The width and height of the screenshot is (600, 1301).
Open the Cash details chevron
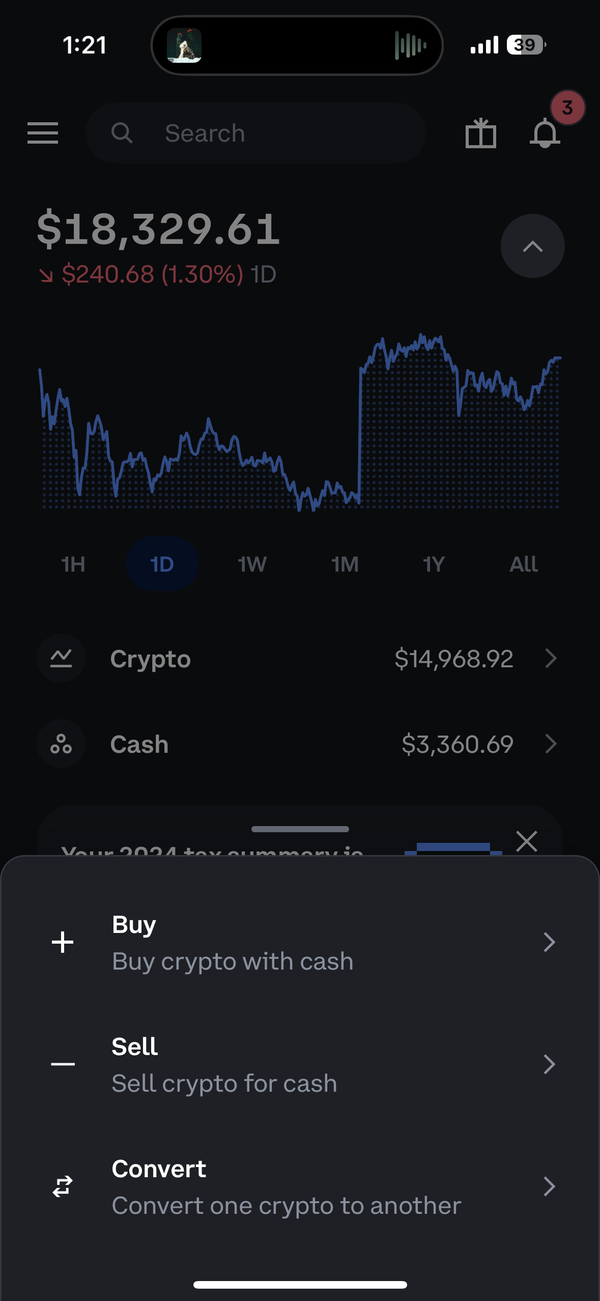coord(550,744)
